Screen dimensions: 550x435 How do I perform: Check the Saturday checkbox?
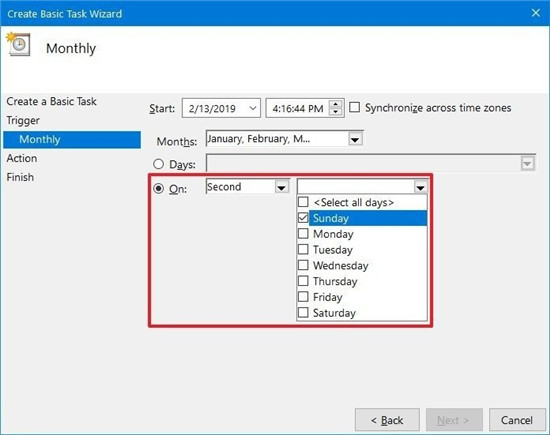[x=303, y=313]
